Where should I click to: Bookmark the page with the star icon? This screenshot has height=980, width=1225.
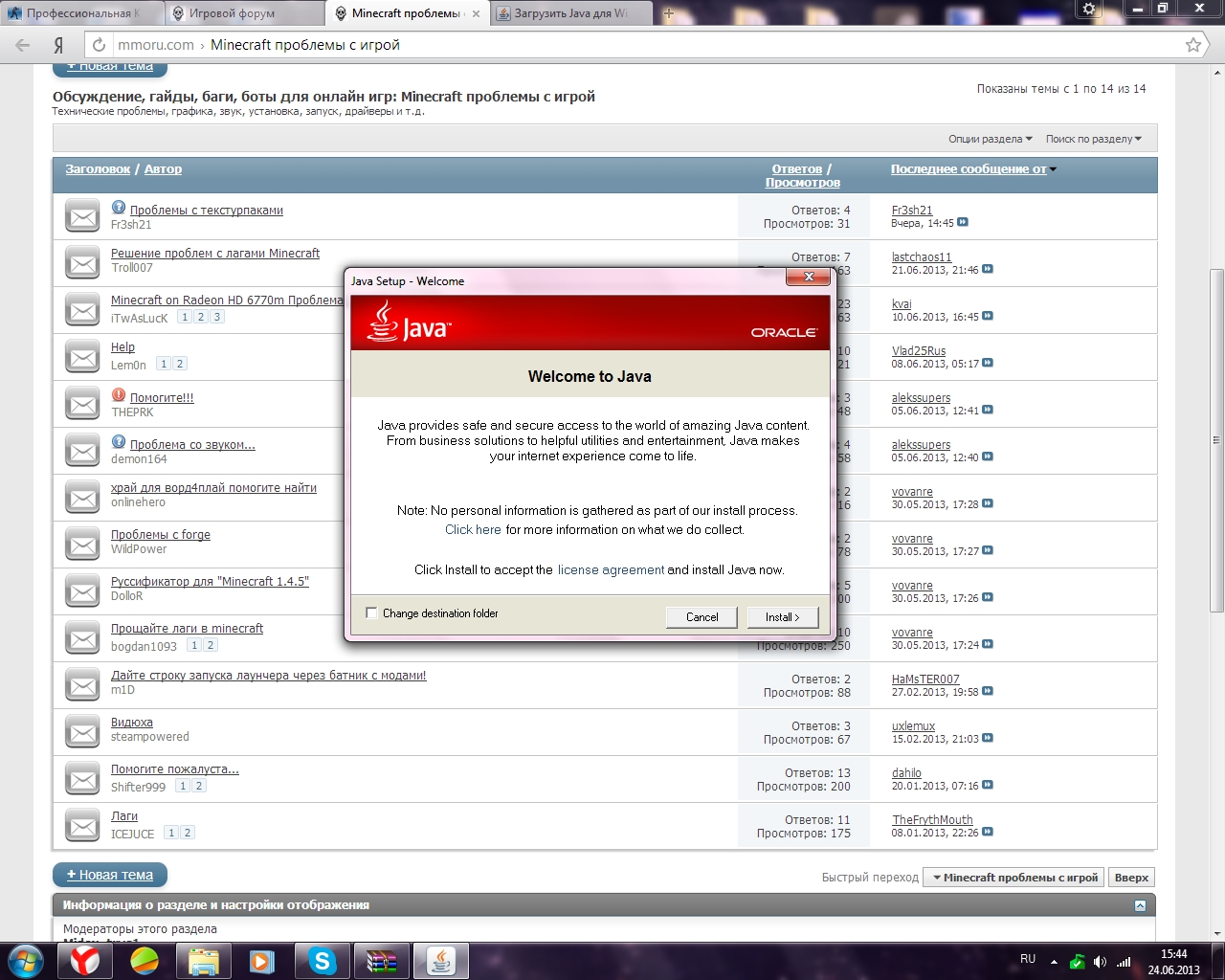tap(1193, 45)
